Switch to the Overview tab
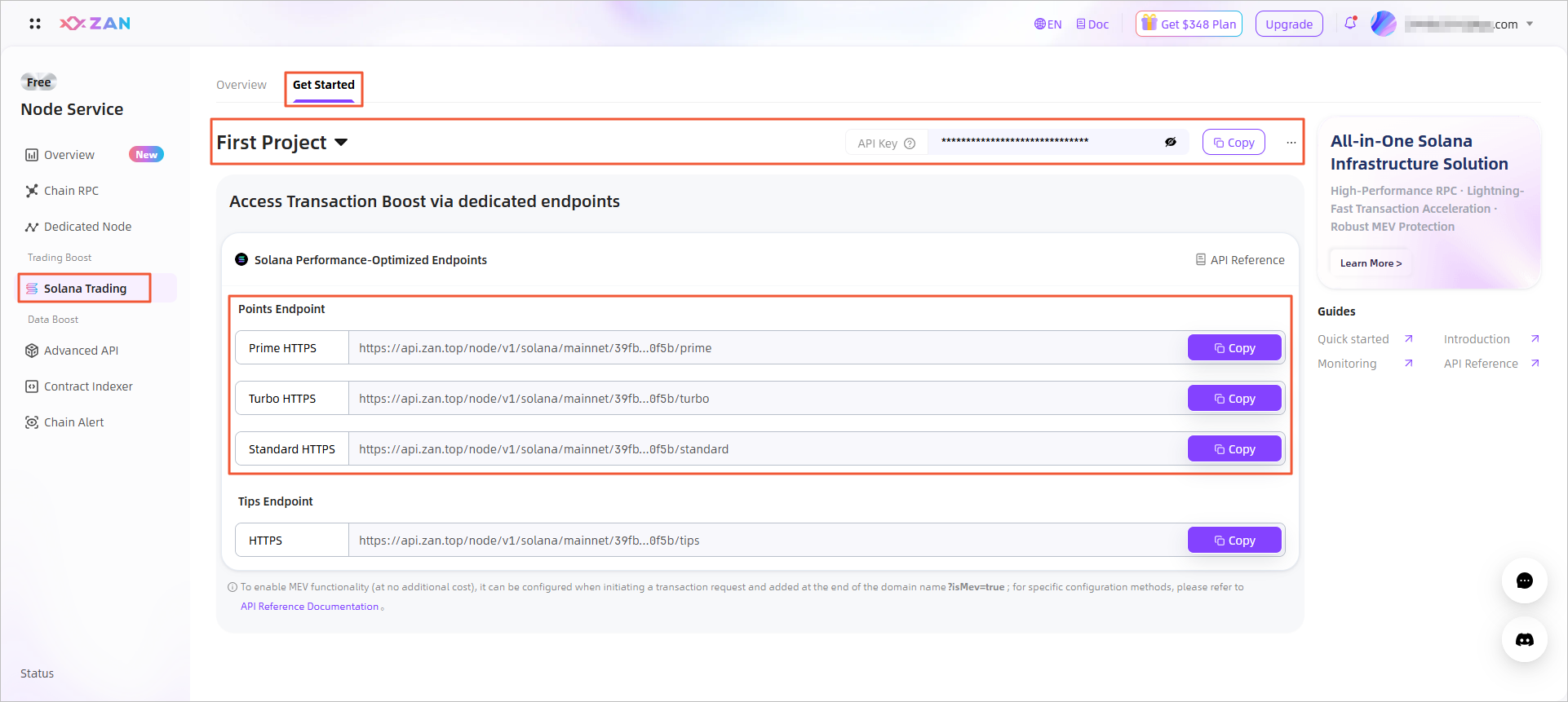This screenshot has height=702, width=1568. (241, 85)
